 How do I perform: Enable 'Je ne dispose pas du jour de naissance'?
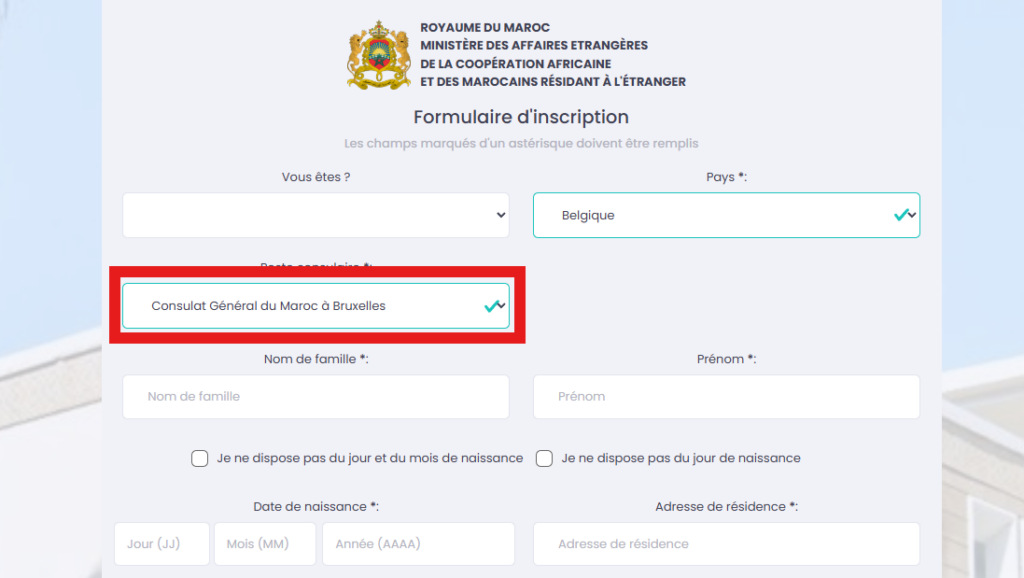coord(545,459)
